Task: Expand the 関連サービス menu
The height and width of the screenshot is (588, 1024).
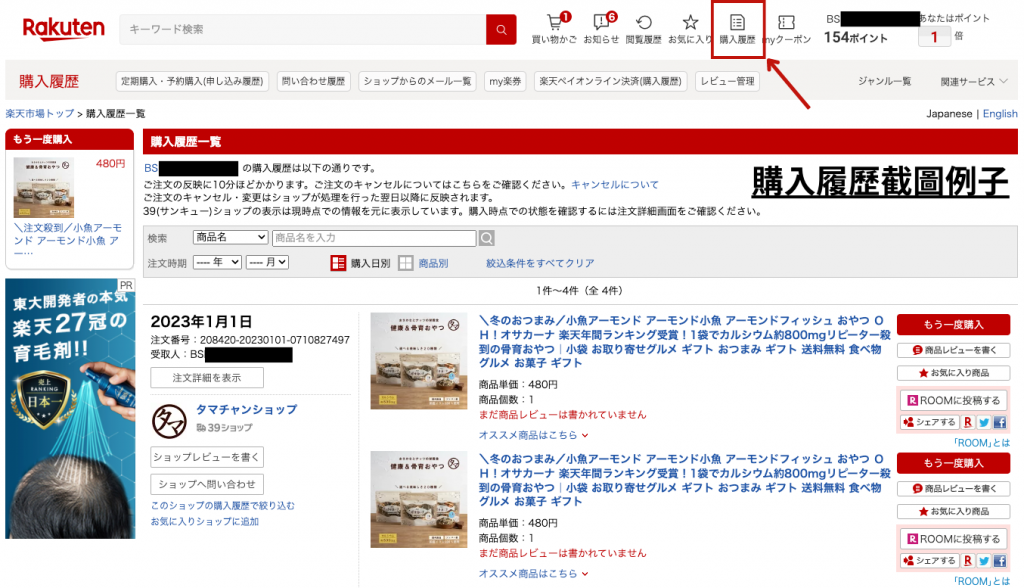Action: (974, 81)
